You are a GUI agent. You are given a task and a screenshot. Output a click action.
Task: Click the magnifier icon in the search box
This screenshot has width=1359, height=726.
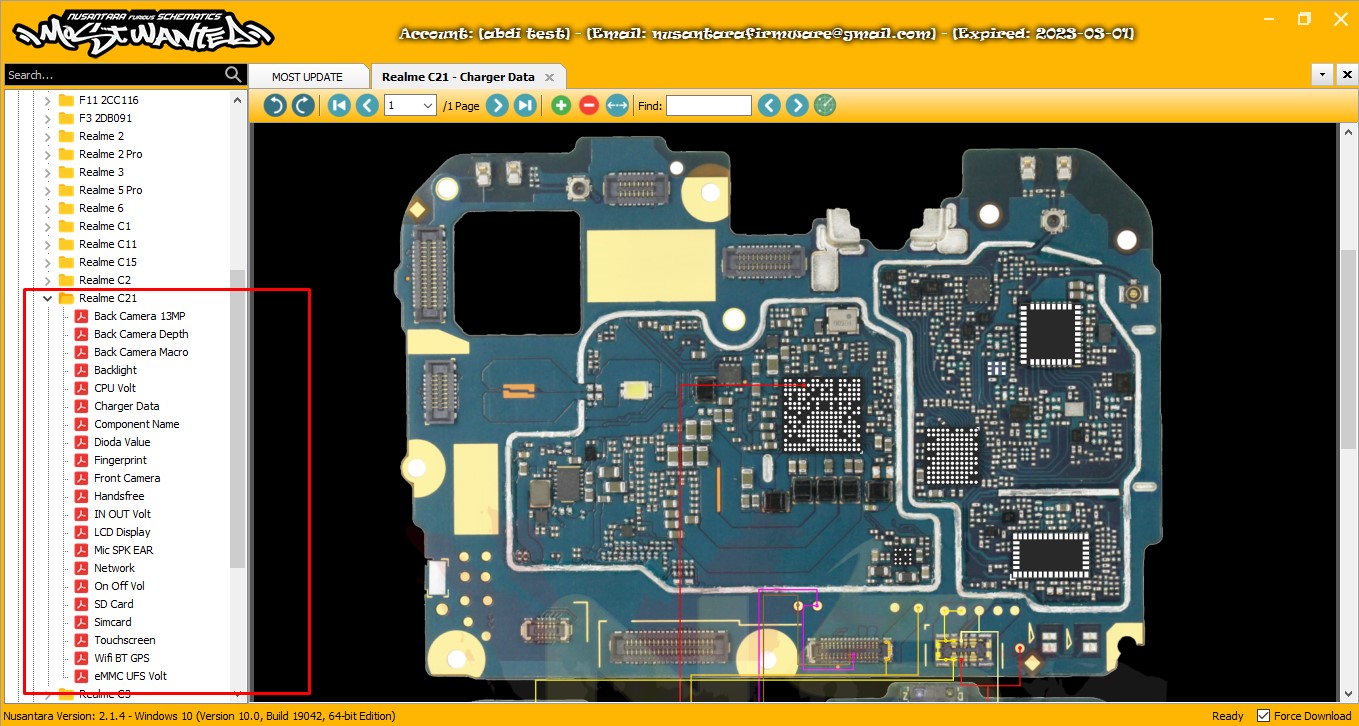[233, 75]
